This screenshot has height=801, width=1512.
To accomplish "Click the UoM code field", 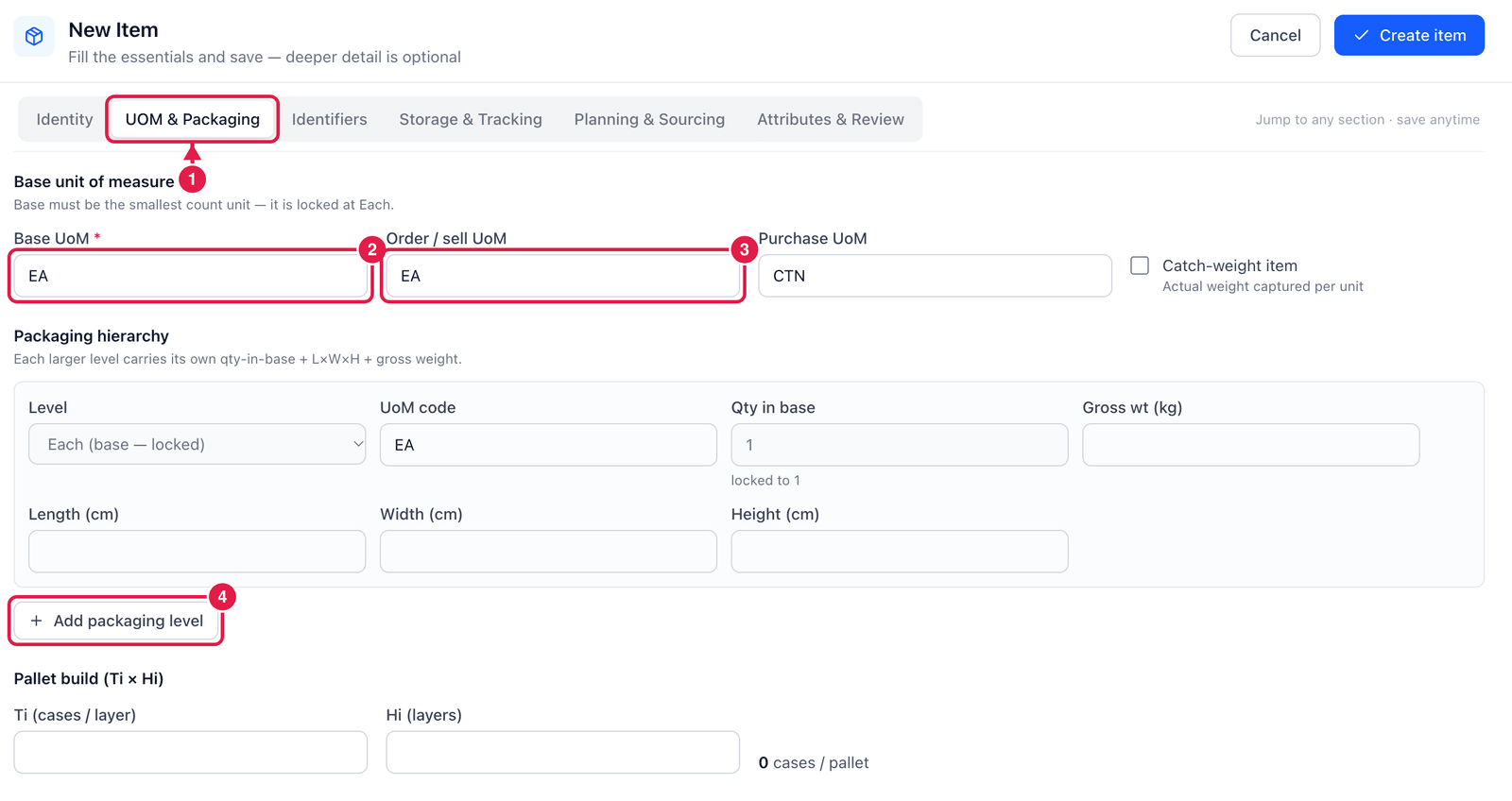I will tap(548, 444).
